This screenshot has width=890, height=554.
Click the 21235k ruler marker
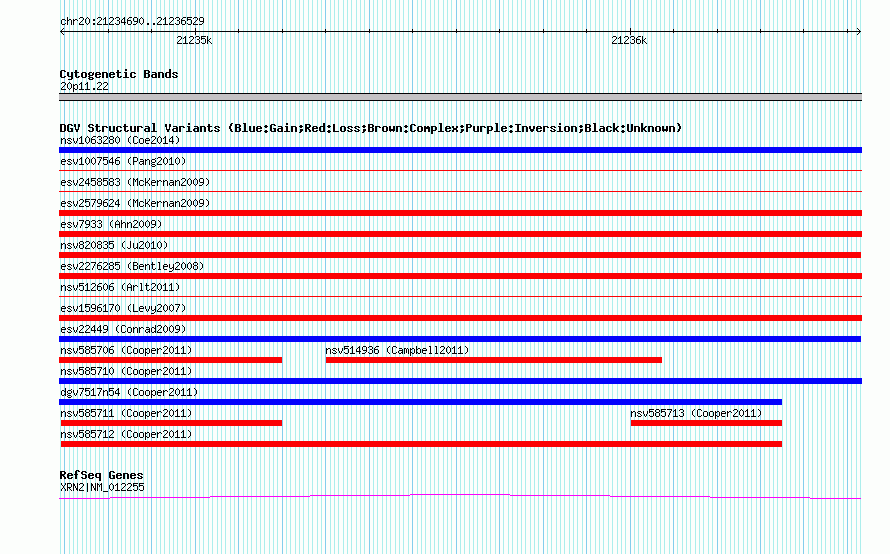pos(194,40)
